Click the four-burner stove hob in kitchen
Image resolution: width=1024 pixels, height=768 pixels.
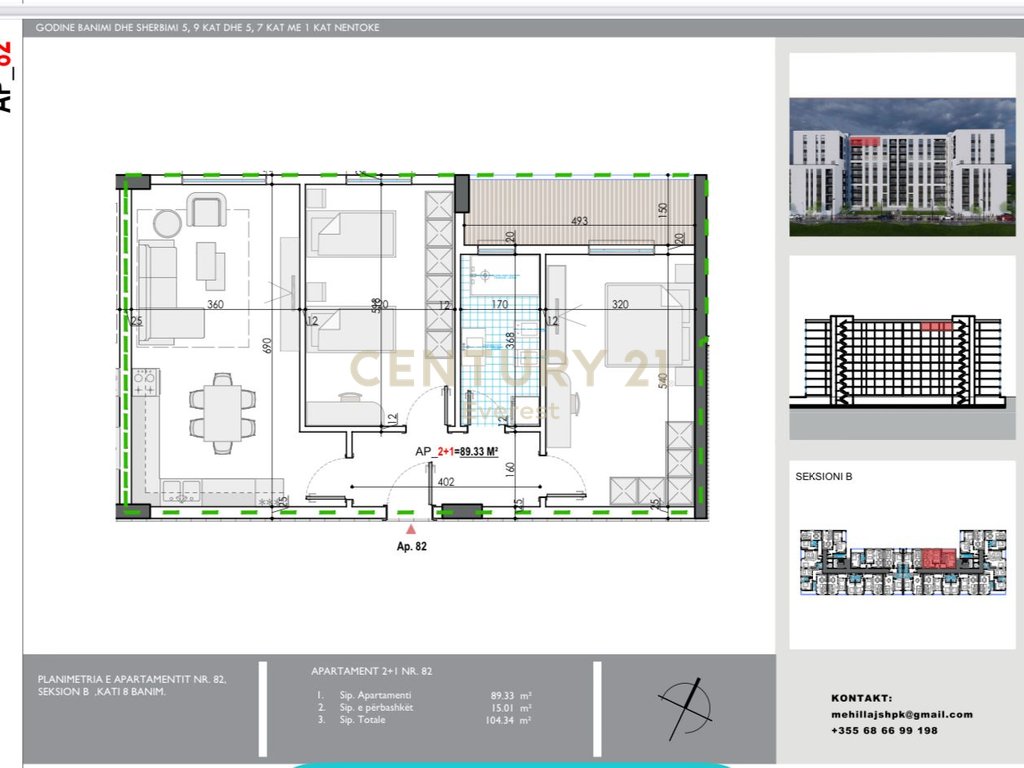click(x=146, y=382)
